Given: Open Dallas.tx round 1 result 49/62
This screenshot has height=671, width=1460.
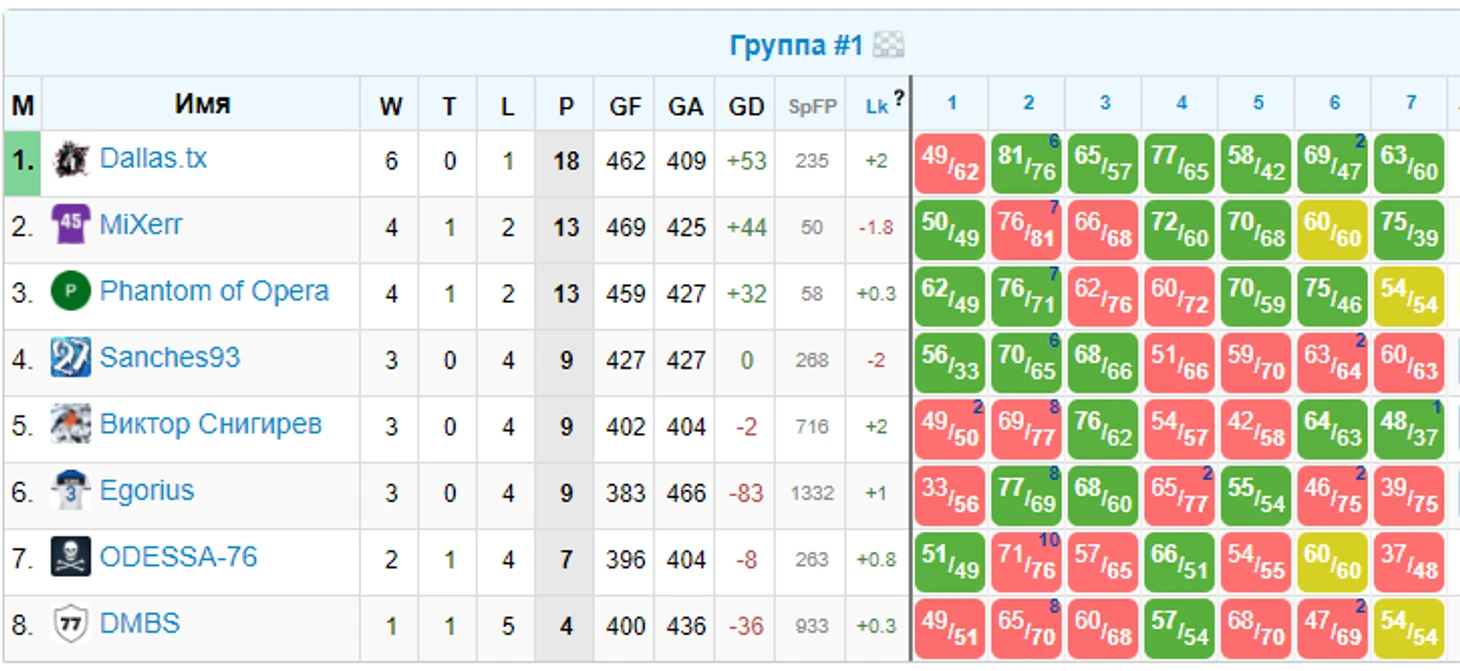Looking at the screenshot, I should tap(950, 164).
